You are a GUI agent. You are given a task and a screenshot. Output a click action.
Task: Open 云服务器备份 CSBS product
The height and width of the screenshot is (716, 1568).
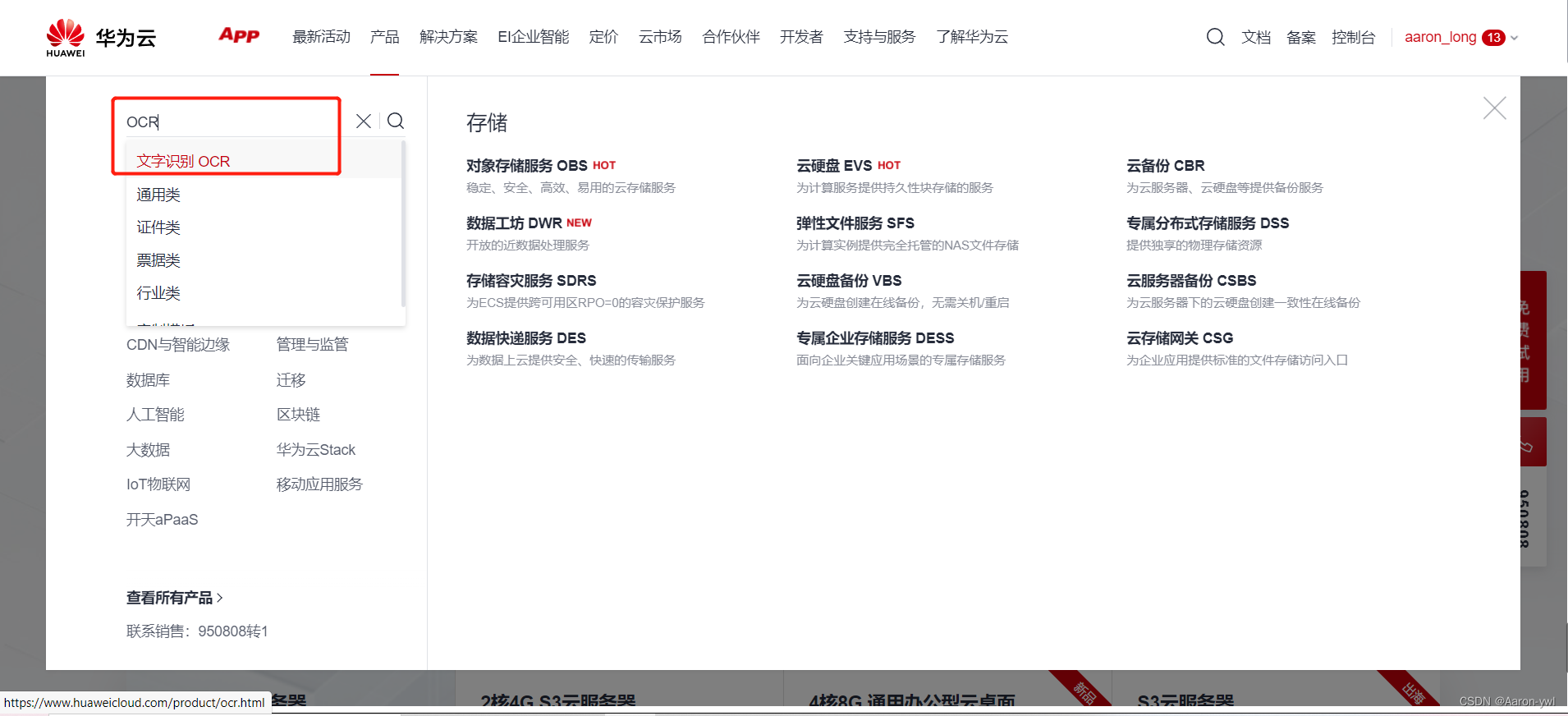(1191, 281)
